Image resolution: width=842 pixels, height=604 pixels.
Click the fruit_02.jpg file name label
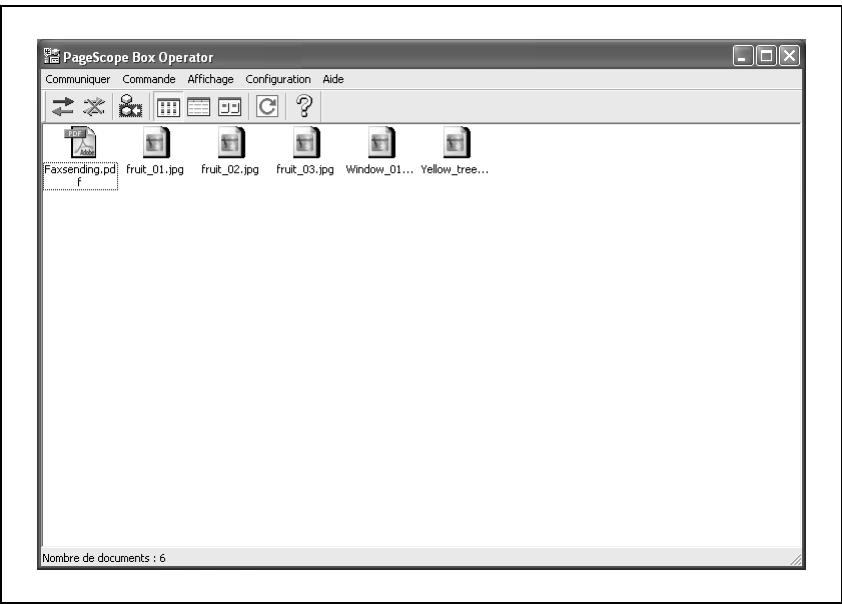pos(230,170)
